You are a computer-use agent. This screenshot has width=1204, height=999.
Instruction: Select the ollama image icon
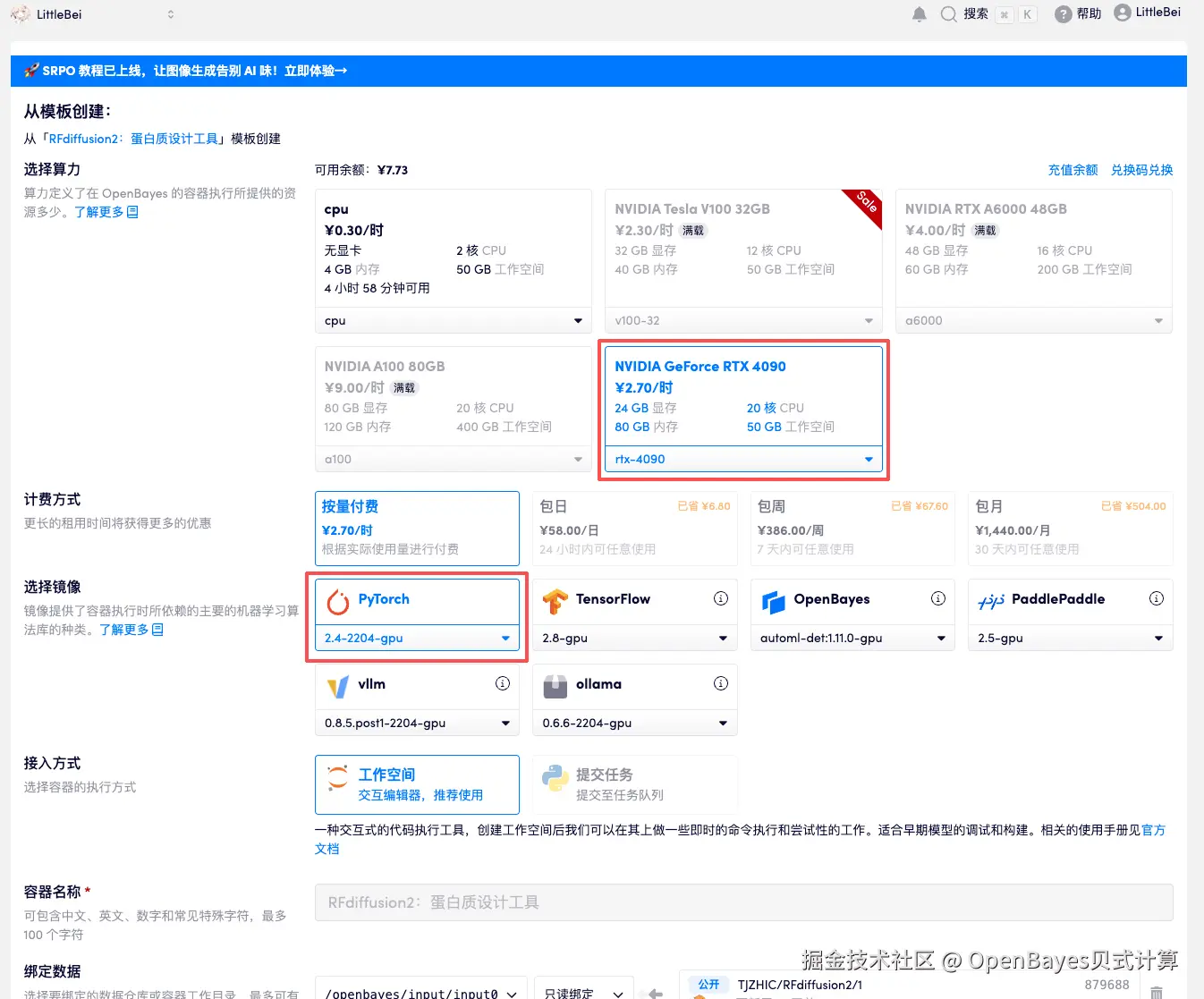555,685
